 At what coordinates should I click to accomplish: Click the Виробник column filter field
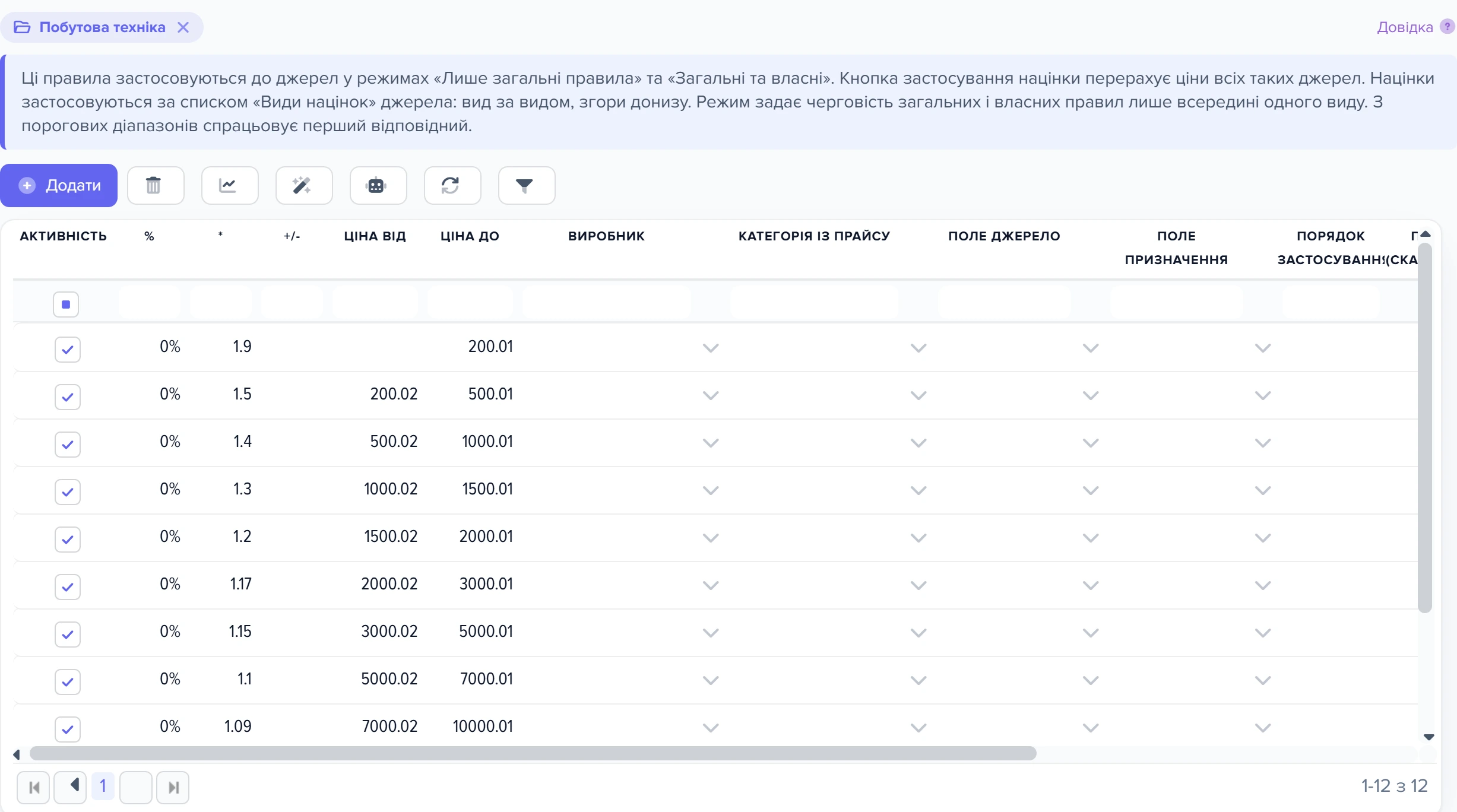pyautogui.click(x=607, y=303)
